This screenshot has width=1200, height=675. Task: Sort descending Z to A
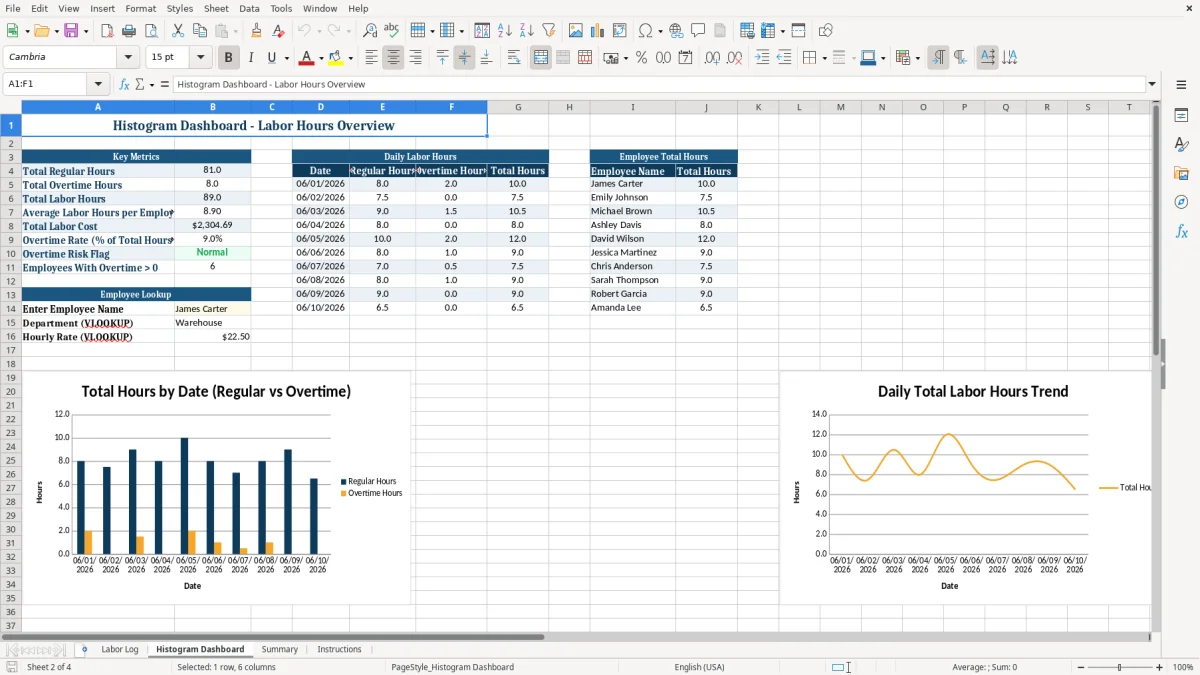click(526, 31)
